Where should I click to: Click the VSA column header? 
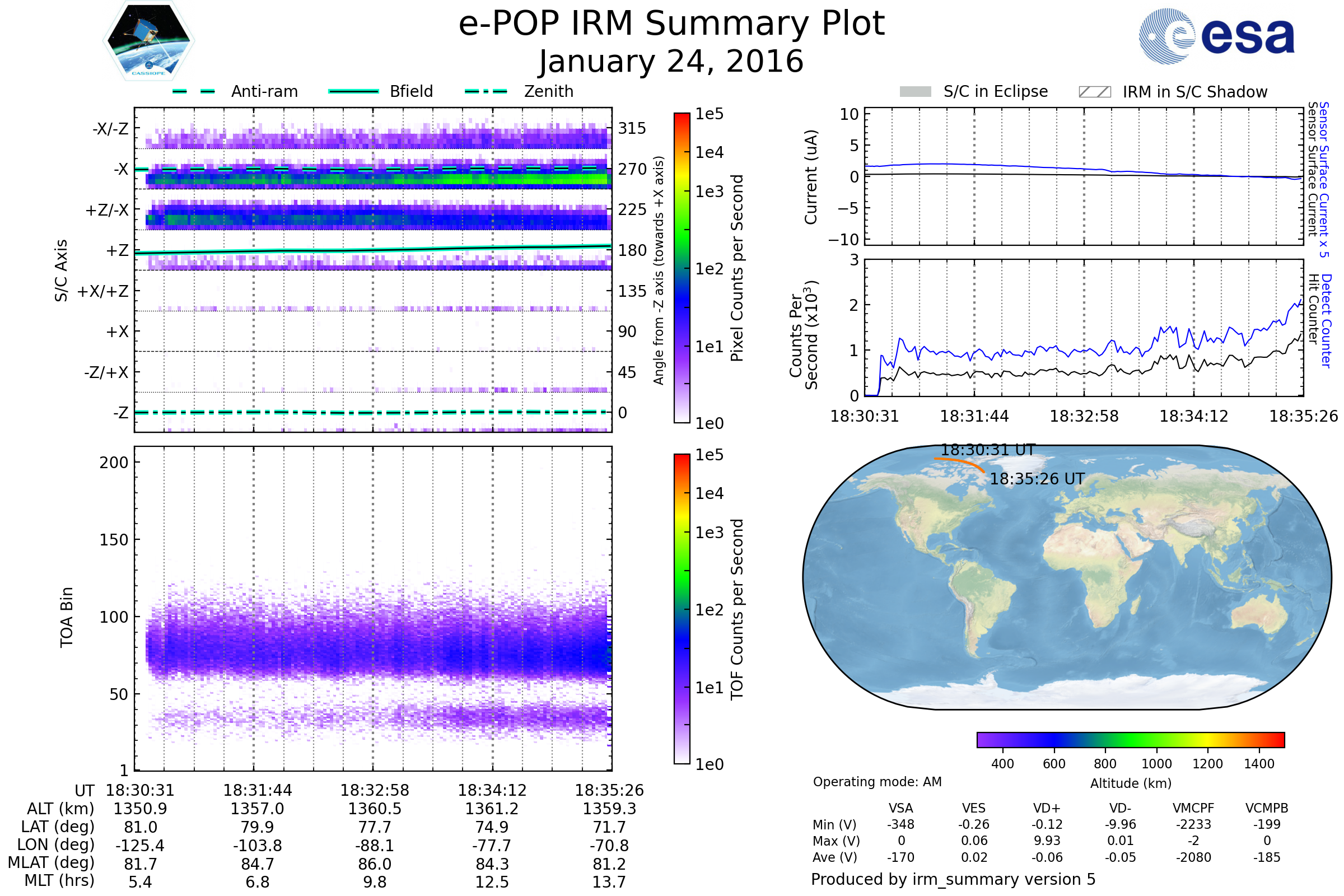[x=900, y=808]
